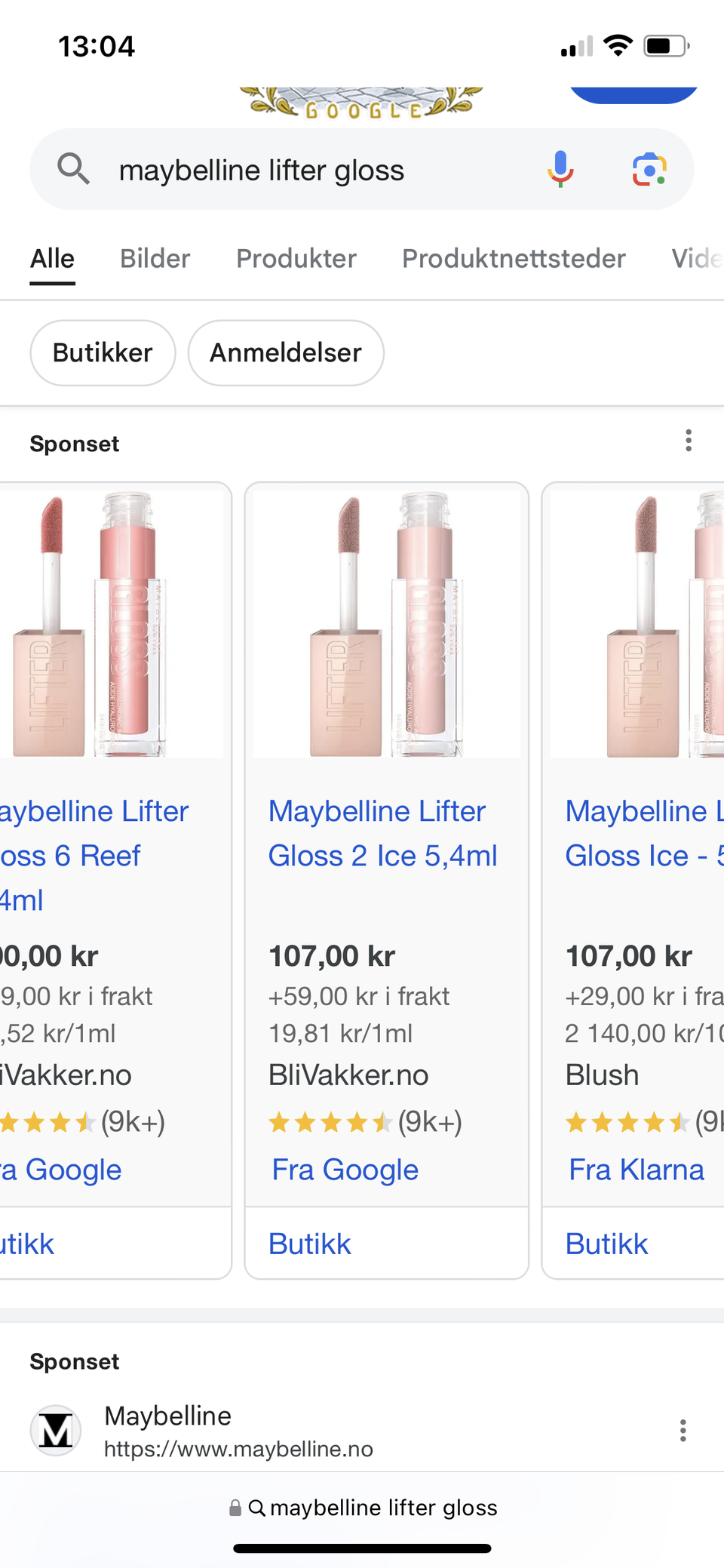Start voice search with microphone icon
Image resolution: width=724 pixels, height=1568 pixels.
tap(560, 169)
